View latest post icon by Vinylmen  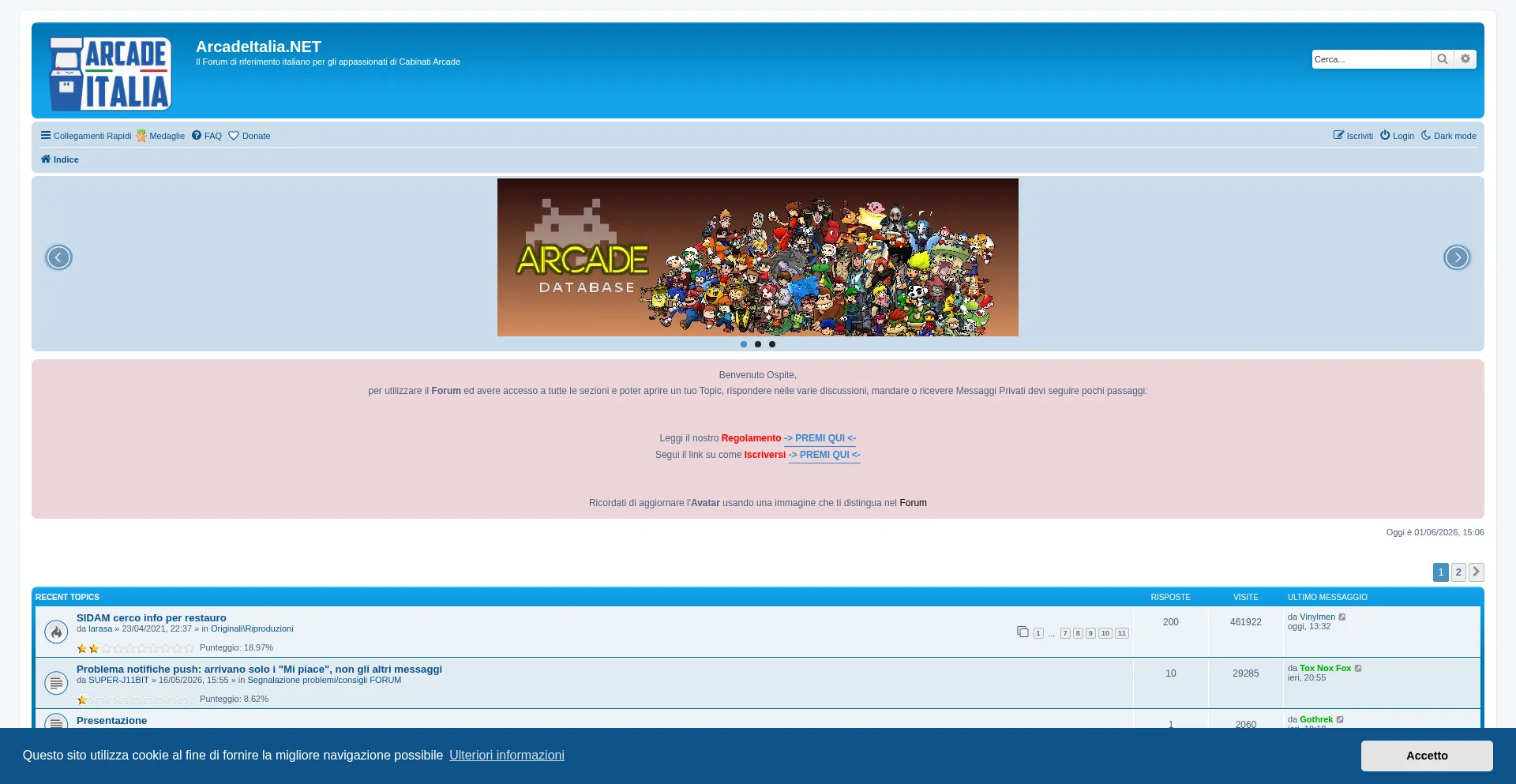1342,617
